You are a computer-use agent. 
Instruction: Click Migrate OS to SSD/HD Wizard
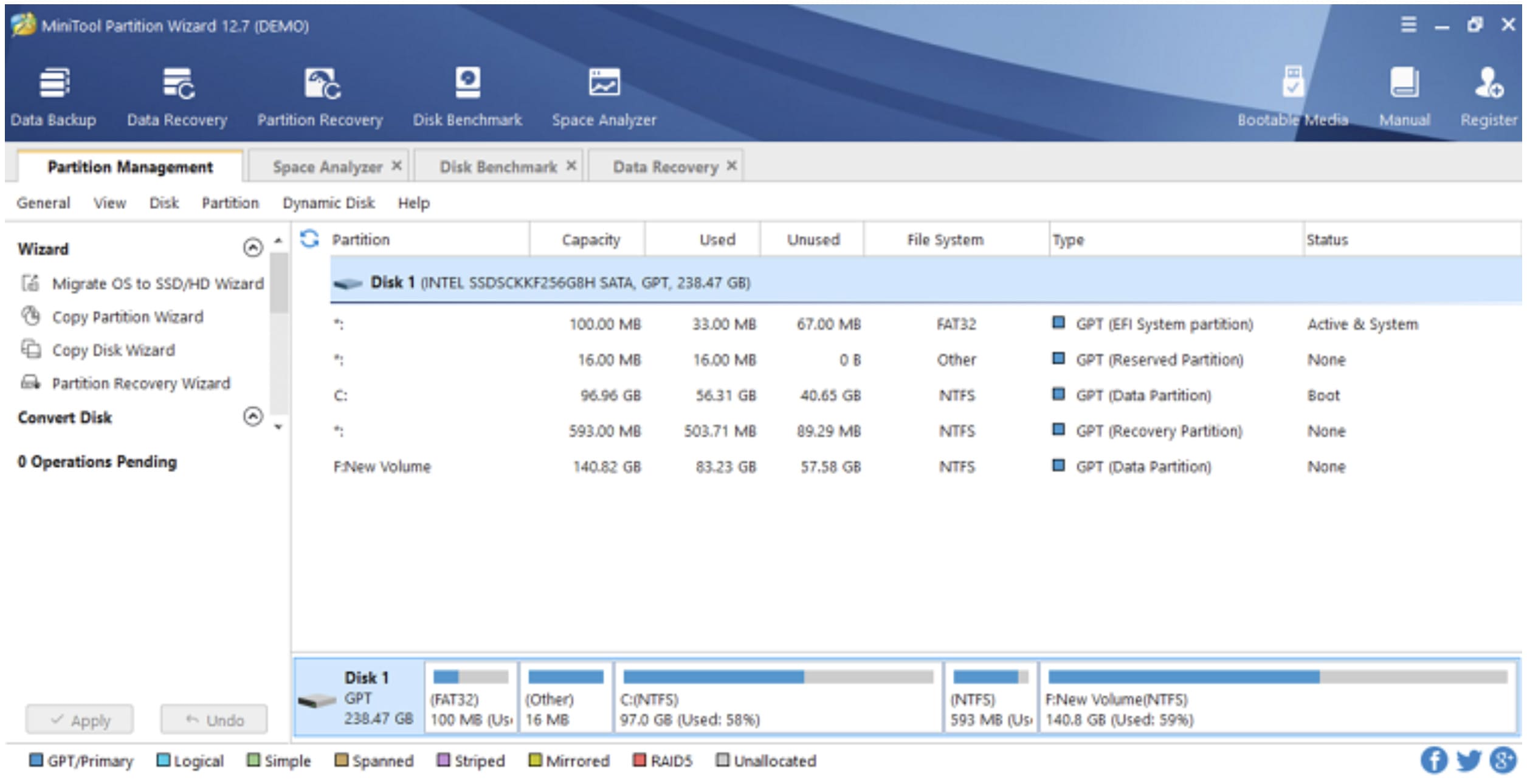point(157,283)
